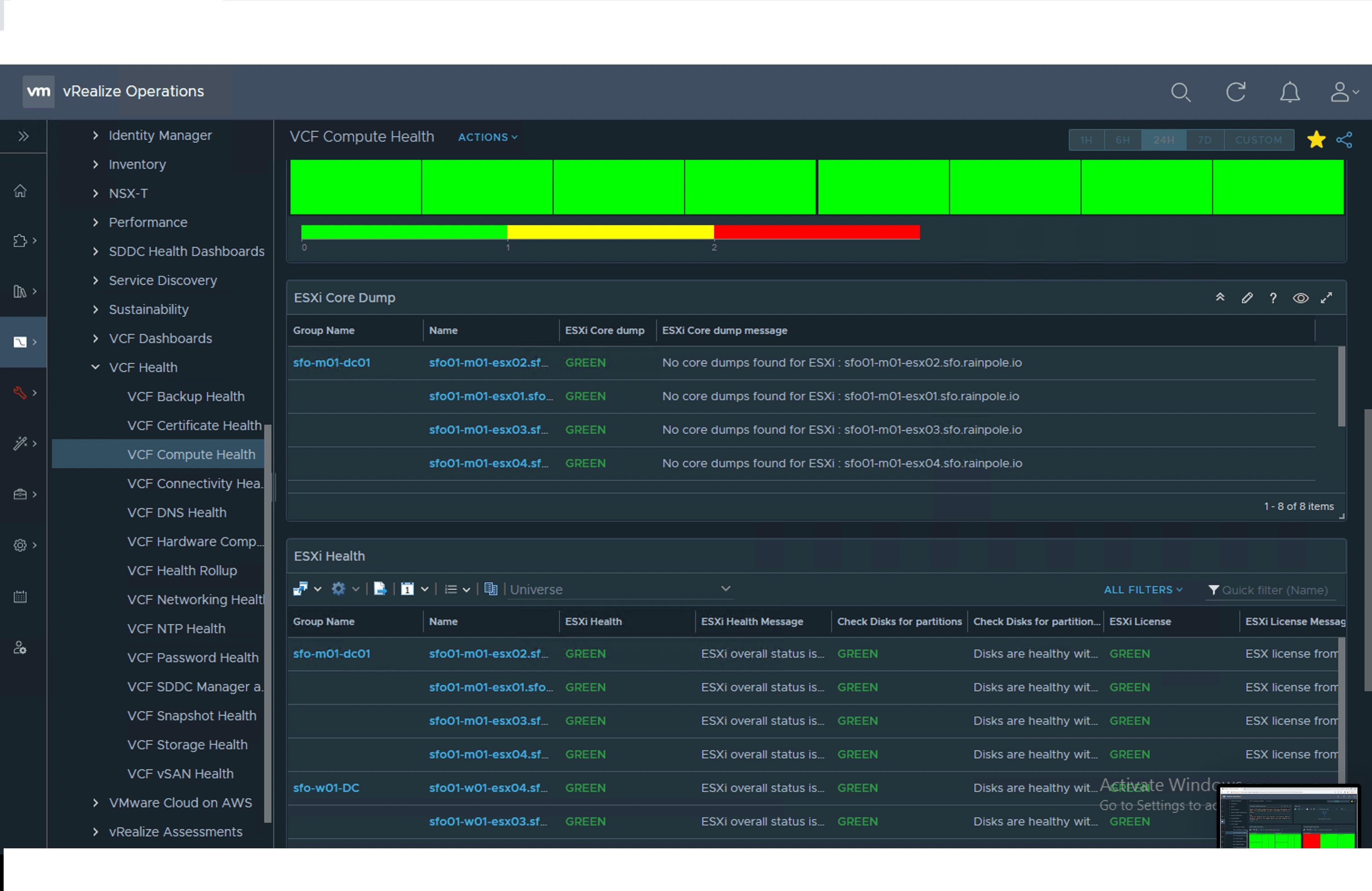Viewport: 1372px width, 891px height.
Task: Click the favorite star icon for dashboard
Action: (x=1316, y=139)
